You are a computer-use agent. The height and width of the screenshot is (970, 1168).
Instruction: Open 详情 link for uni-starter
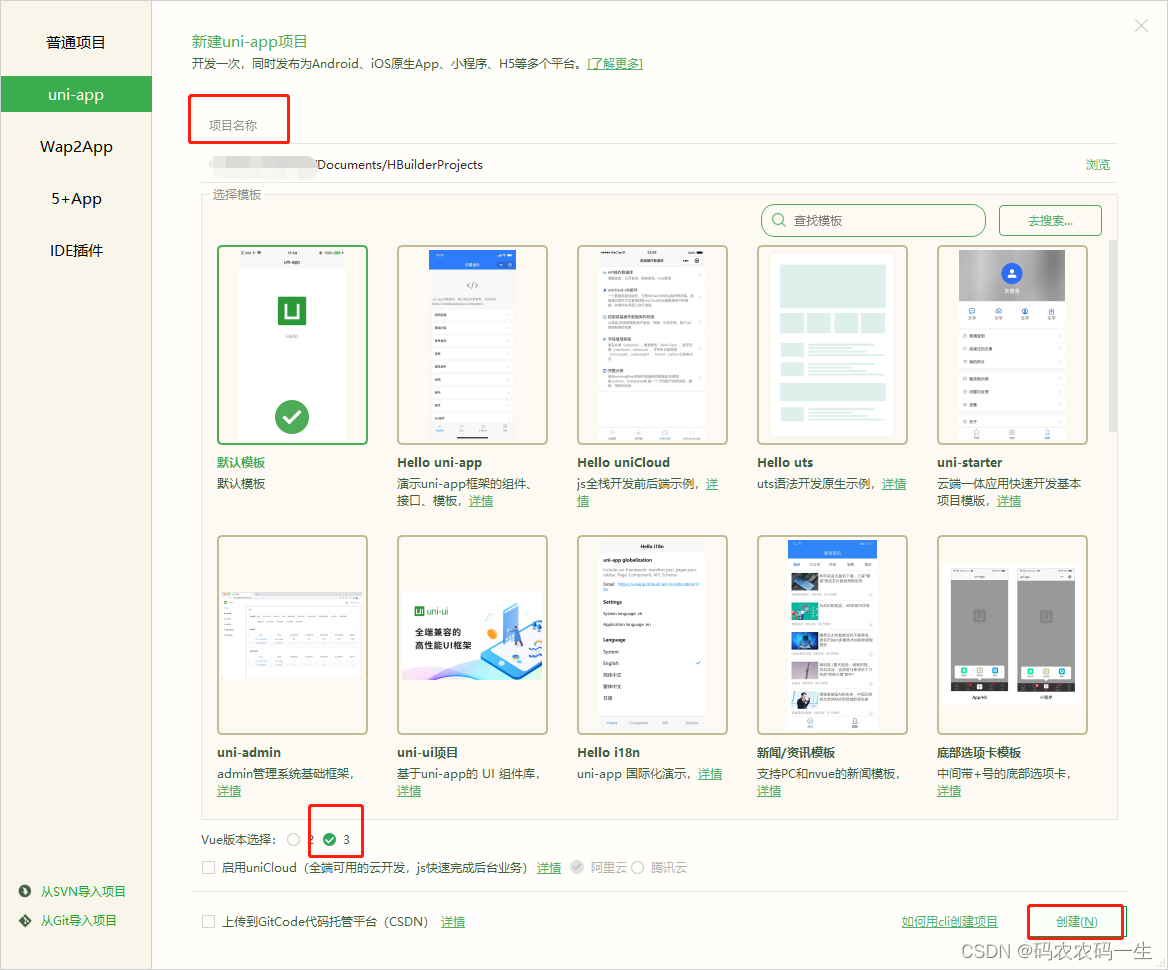(x=1009, y=501)
